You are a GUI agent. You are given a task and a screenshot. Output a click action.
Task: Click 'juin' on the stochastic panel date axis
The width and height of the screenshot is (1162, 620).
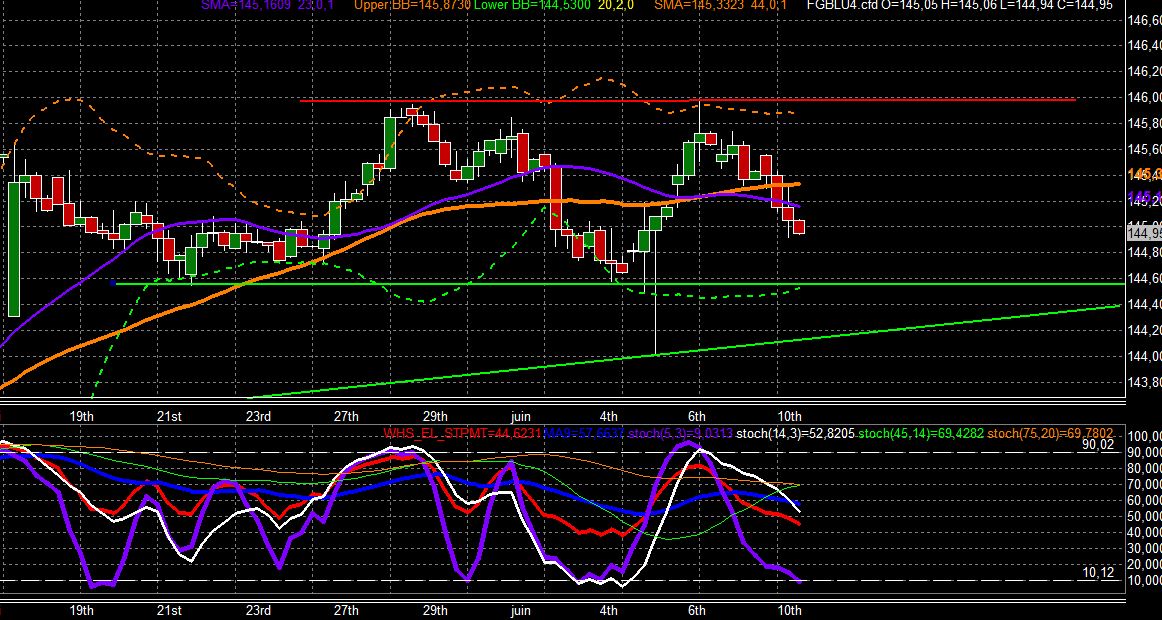[521, 610]
